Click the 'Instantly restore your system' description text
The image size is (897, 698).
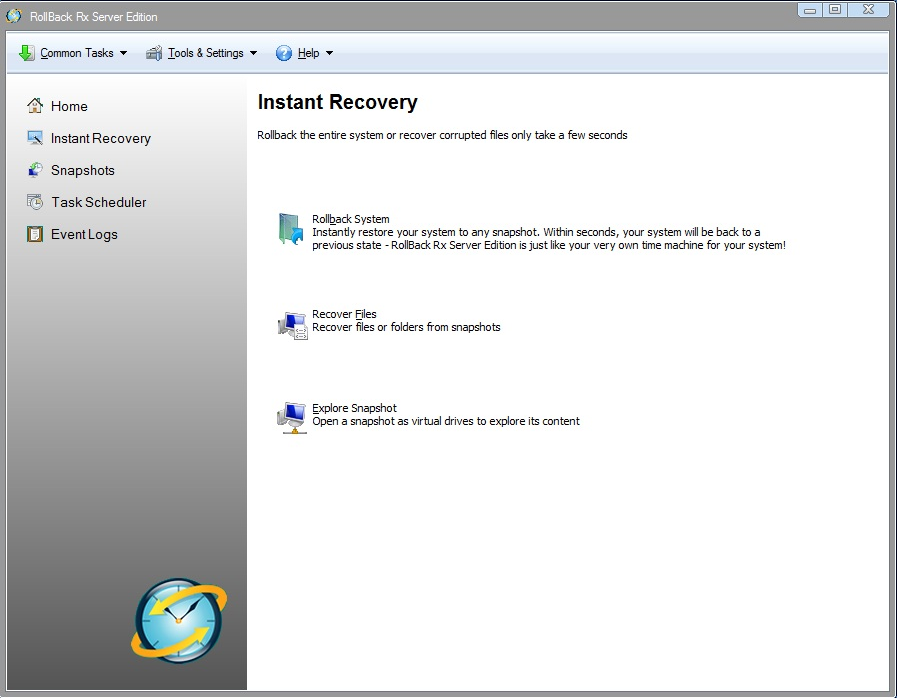[549, 239]
